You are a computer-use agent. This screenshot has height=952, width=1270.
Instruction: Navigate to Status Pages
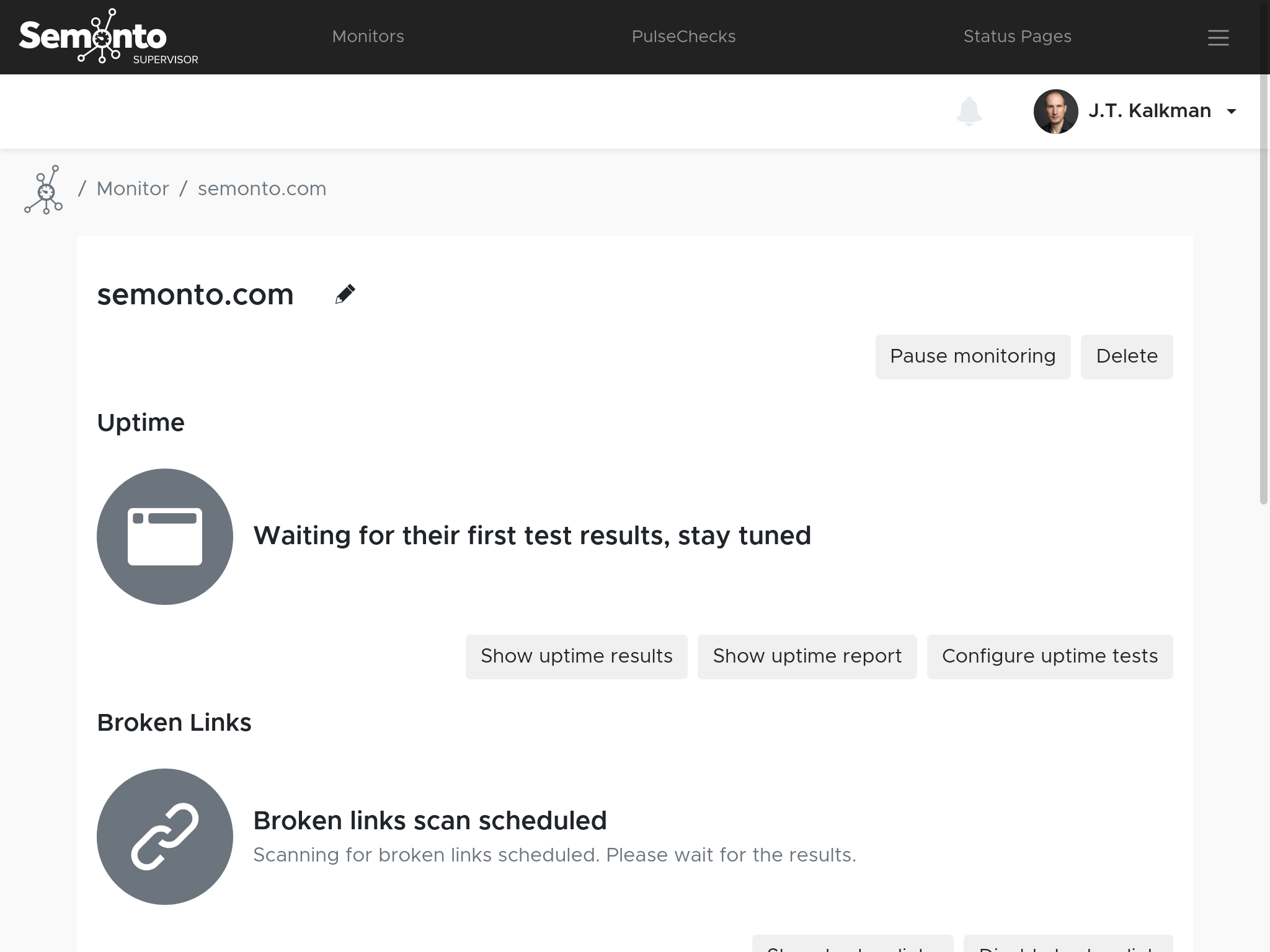(x=1017, y=37)
